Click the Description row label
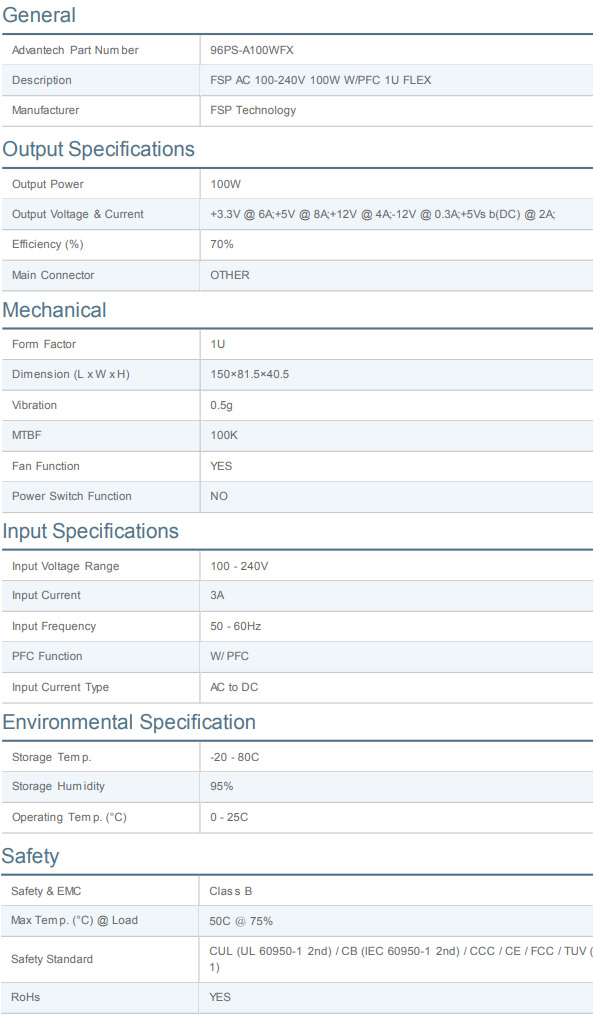 click(x=42, y=80)
